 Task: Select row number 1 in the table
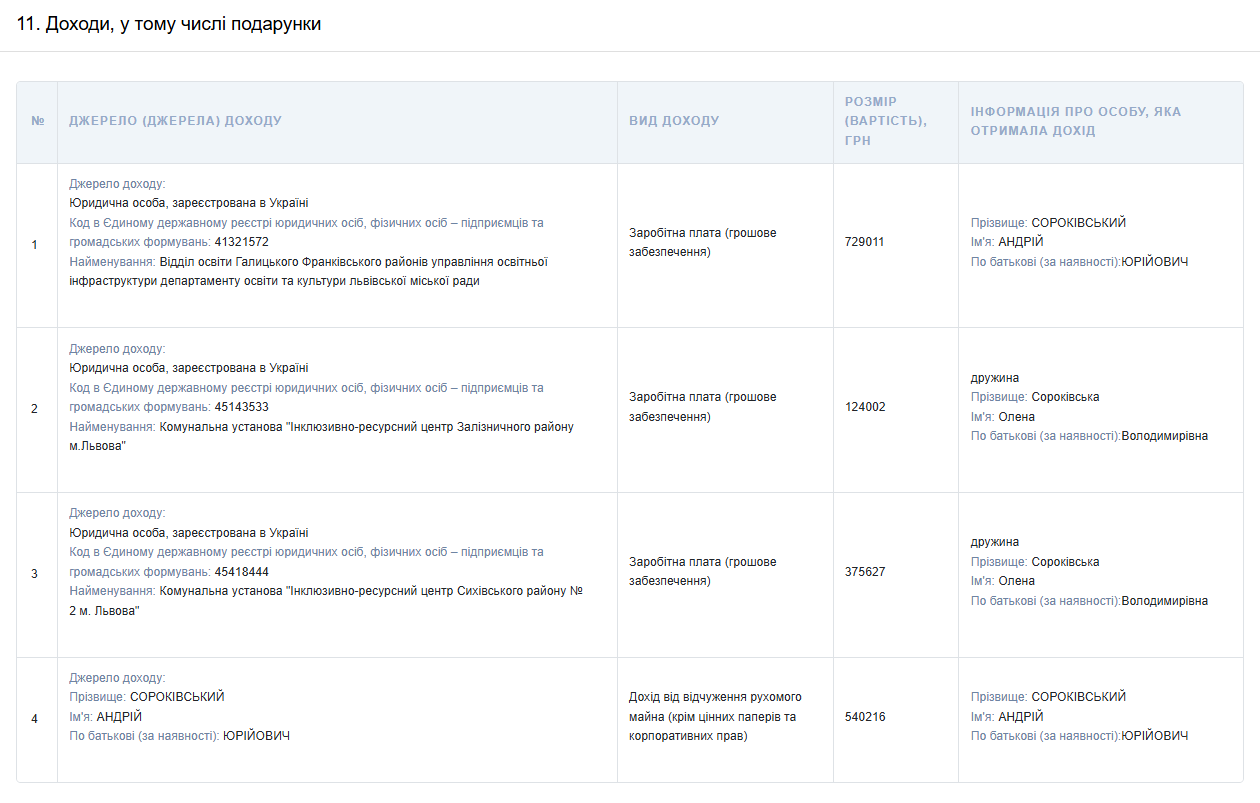tap(35, 245)
